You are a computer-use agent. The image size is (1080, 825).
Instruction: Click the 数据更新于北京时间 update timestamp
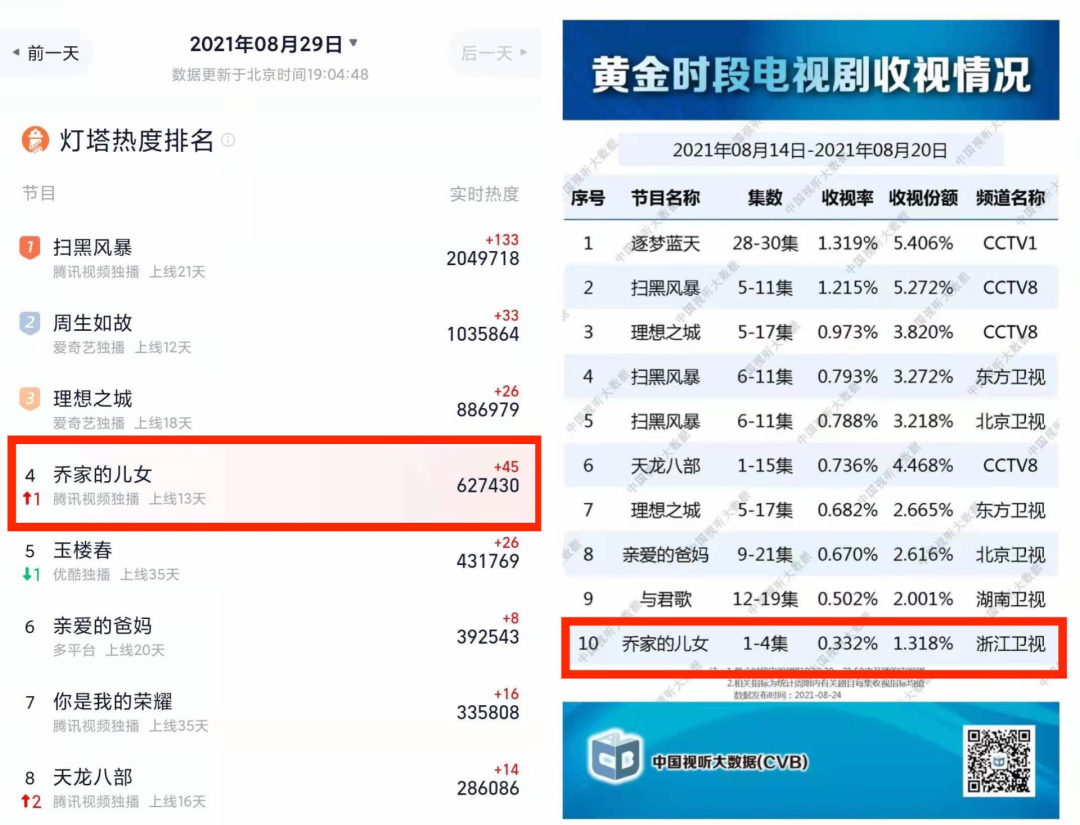(270, 74)
